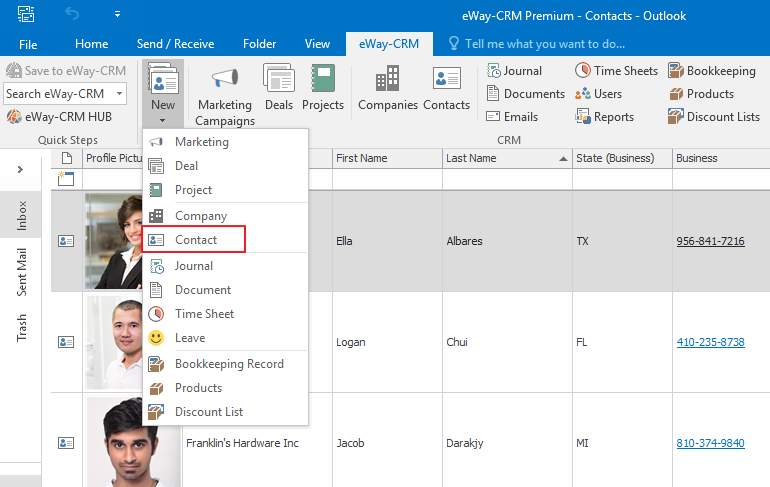Choose Products from the New menu
This screenshot has width=770, height=487.
(225, 388)
